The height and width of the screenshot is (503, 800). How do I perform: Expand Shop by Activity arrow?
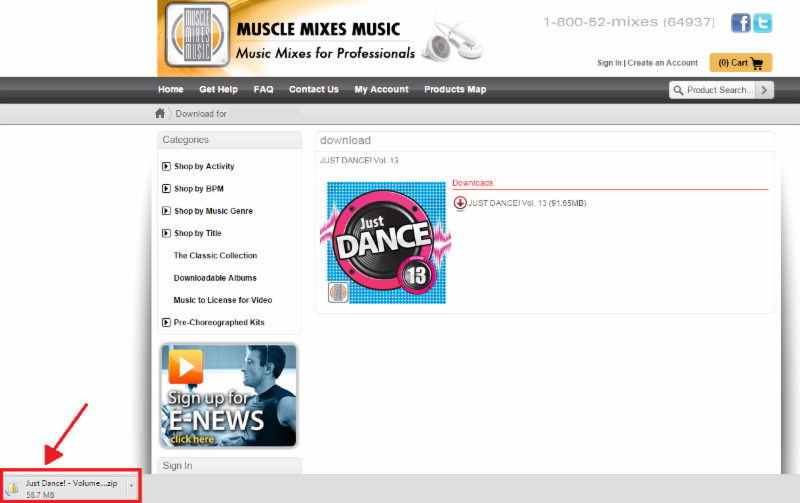point(166,166)
